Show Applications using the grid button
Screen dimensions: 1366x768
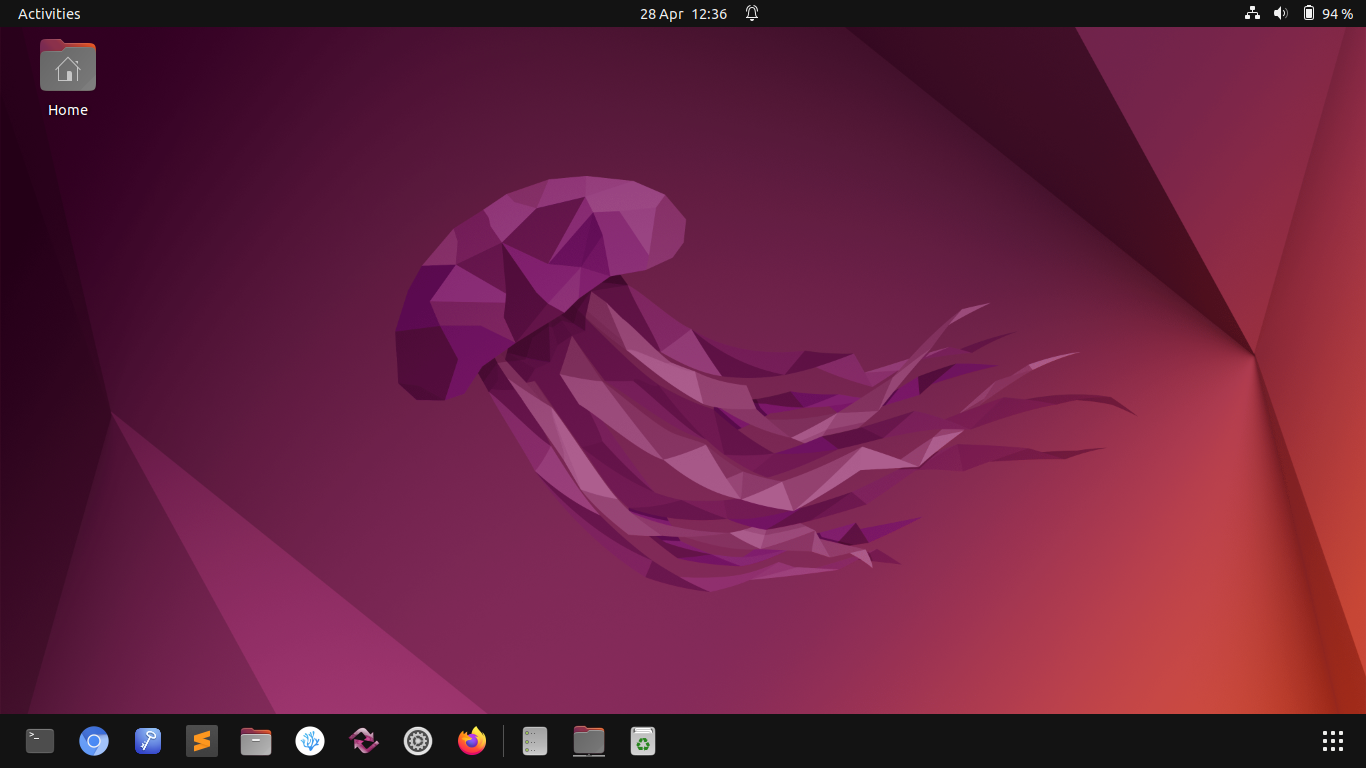[1332, 741]
